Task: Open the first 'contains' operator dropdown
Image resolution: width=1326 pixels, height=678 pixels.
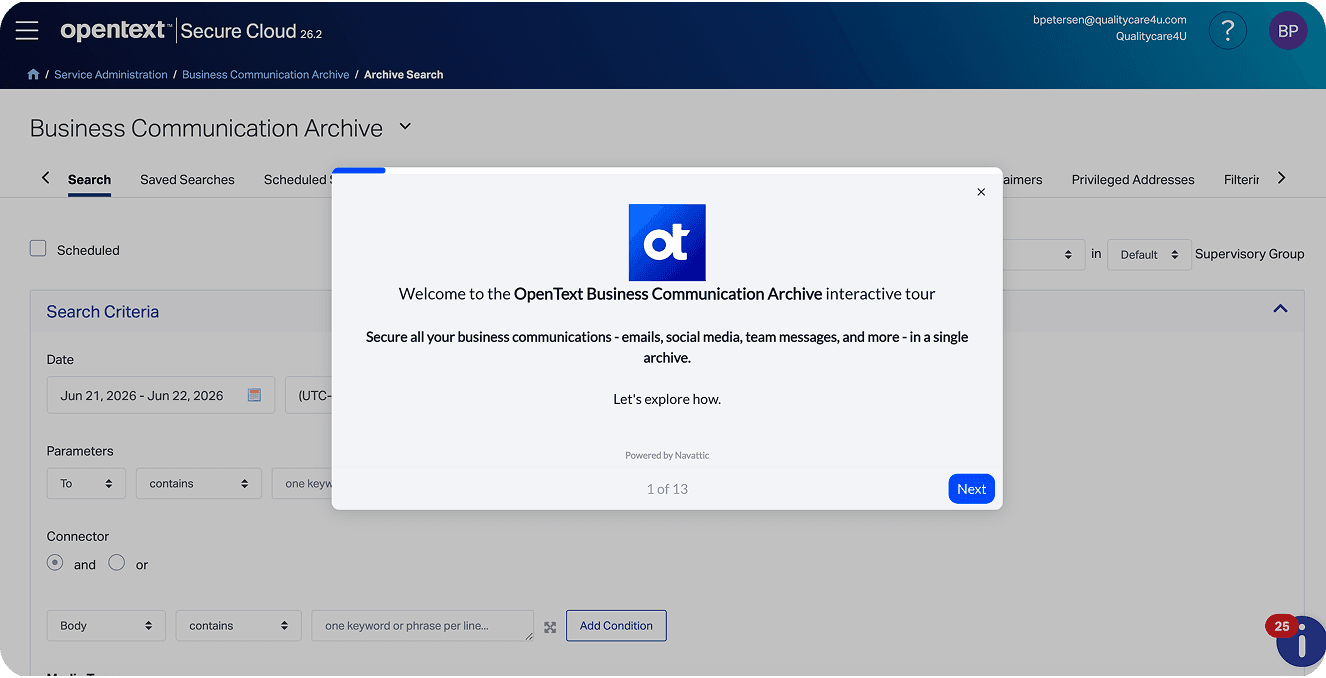Action: point(199,483)
